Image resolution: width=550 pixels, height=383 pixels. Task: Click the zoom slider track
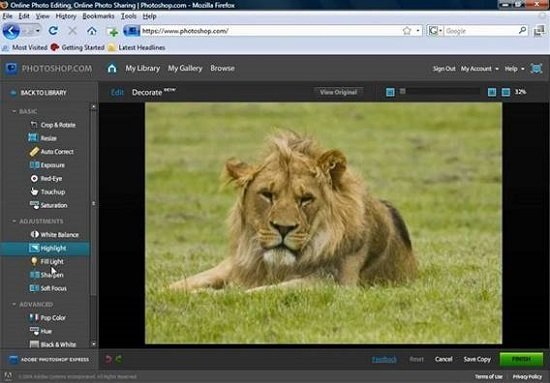(x=441, y=92)
